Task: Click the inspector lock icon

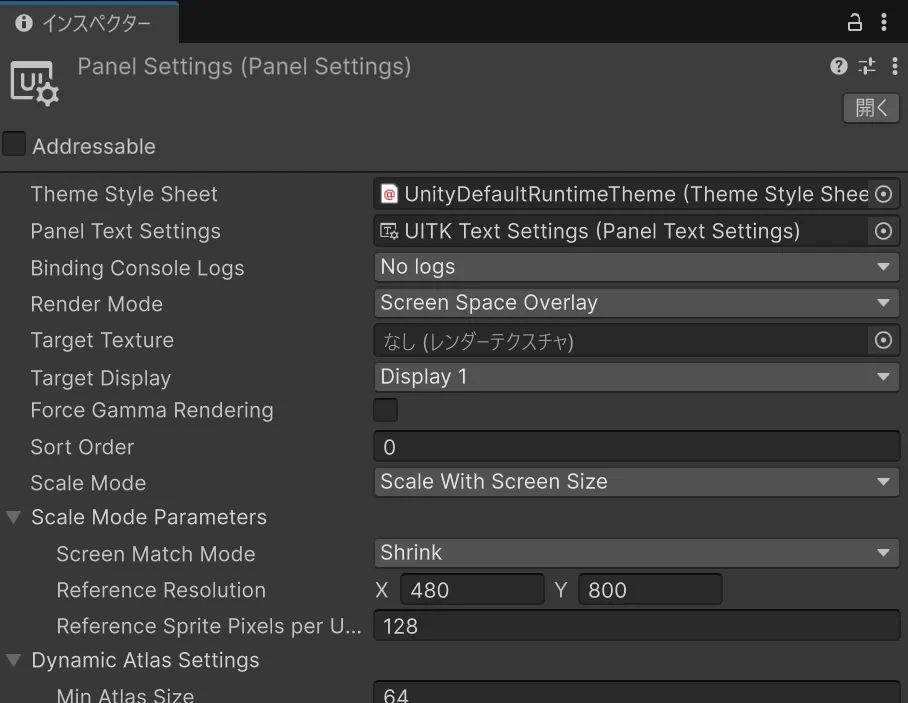Action: point(855,22)
